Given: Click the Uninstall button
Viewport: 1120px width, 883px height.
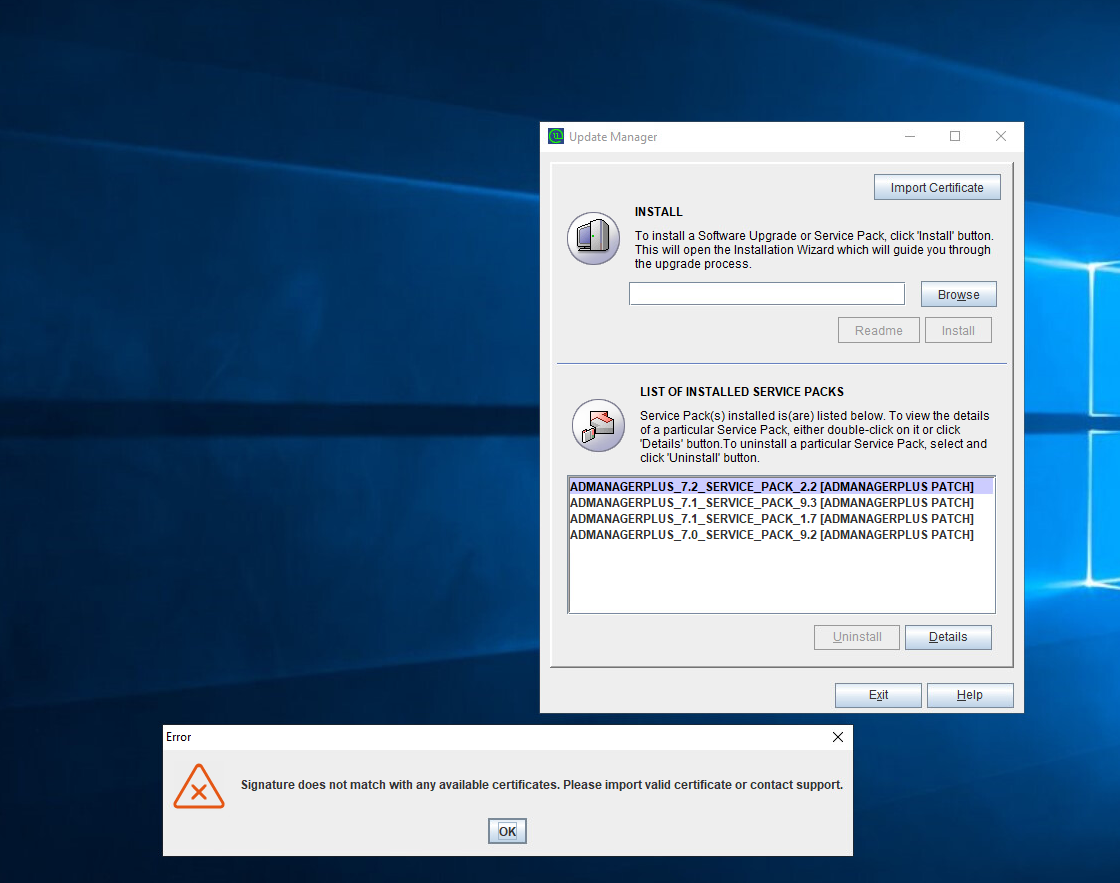Looking at the screenshot, I should (856, 637).
